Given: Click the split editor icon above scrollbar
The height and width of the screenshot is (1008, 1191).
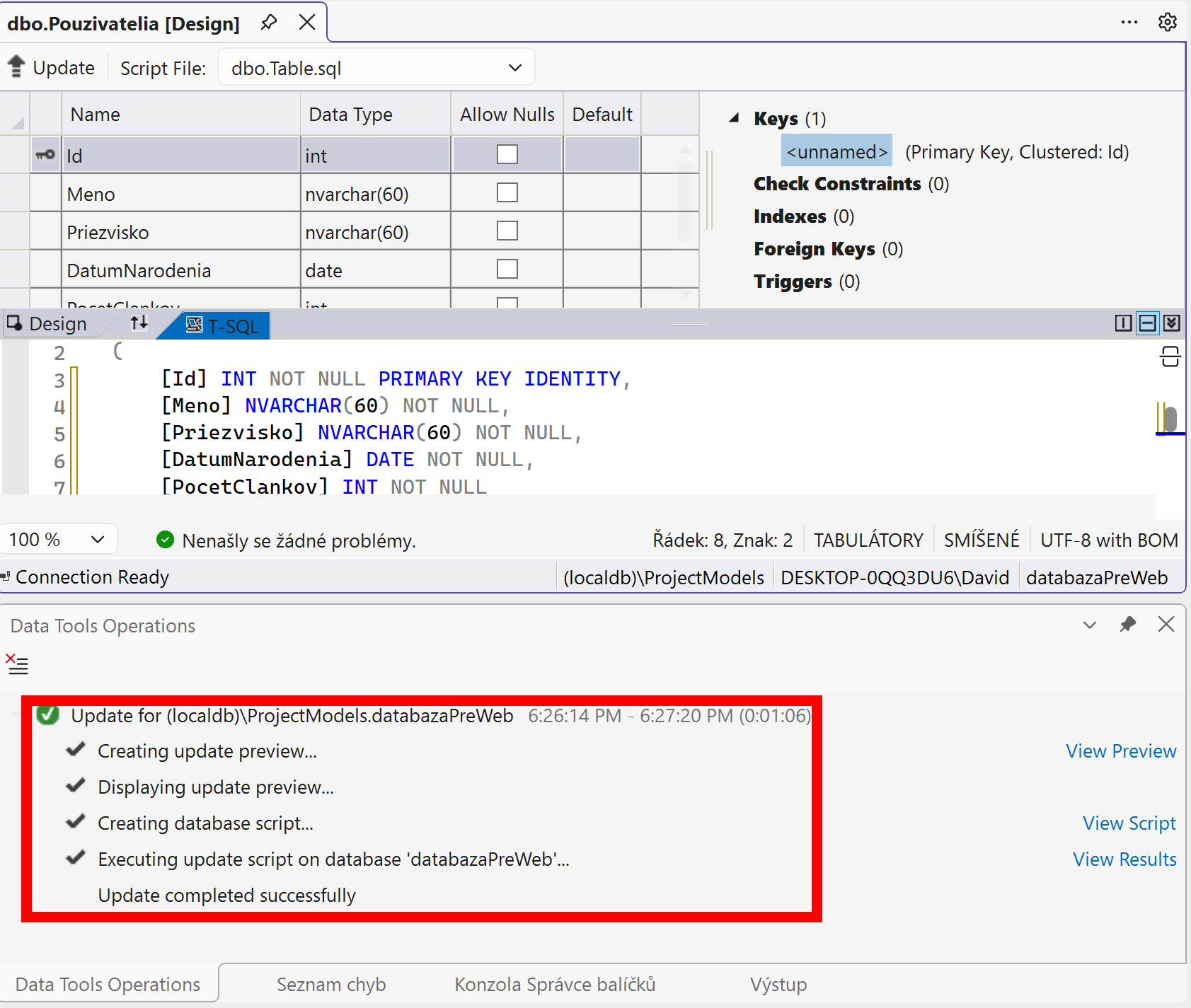Looking at the screenshot, I should pos(1170,356).
